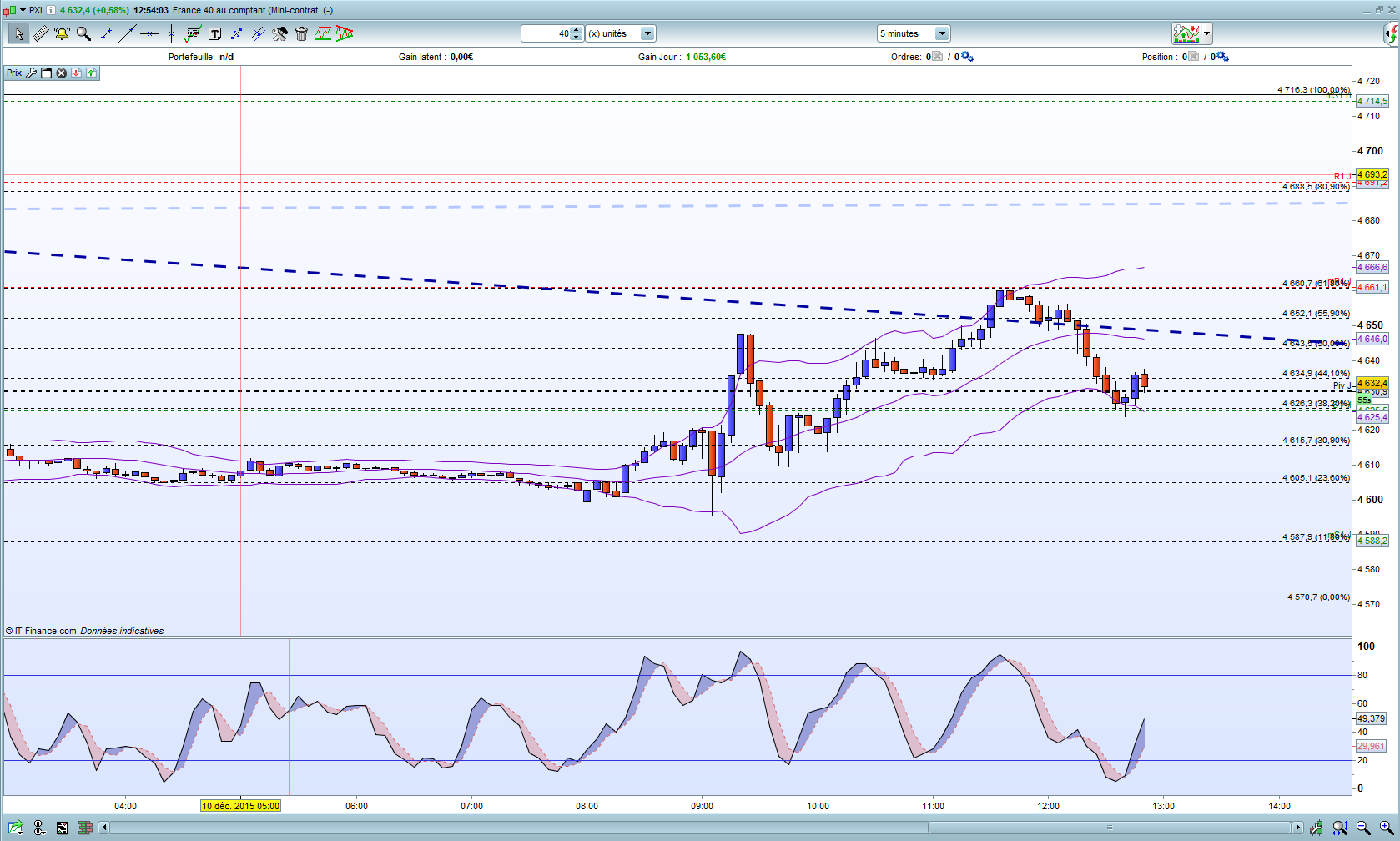Select the ruler measurement tool
This screenshot has width=1400, height=841.
[39, 33]
